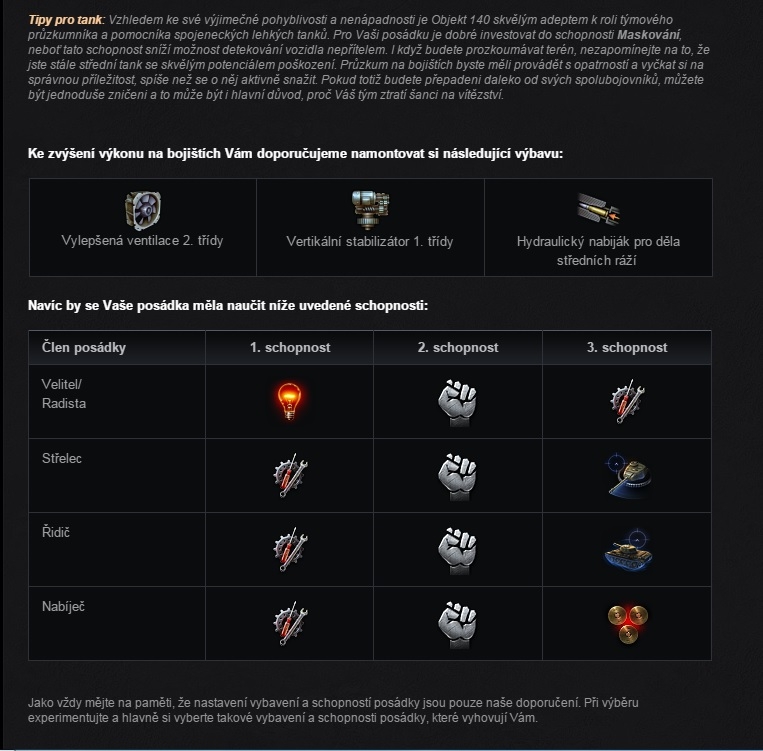Click the Tipy pro tank label

pos(65,19)
